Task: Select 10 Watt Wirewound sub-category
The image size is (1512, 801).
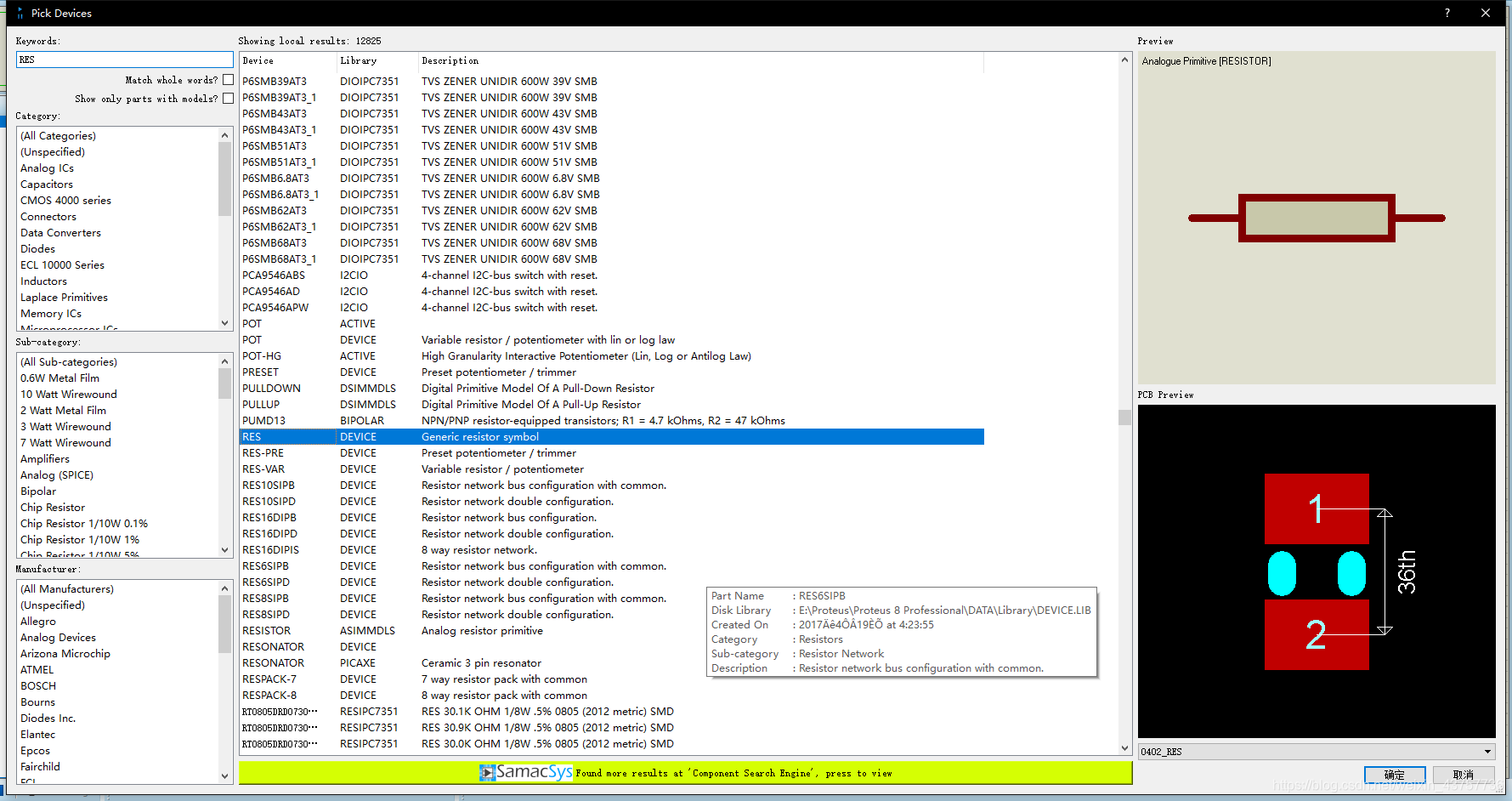Action: pos(69,394)
